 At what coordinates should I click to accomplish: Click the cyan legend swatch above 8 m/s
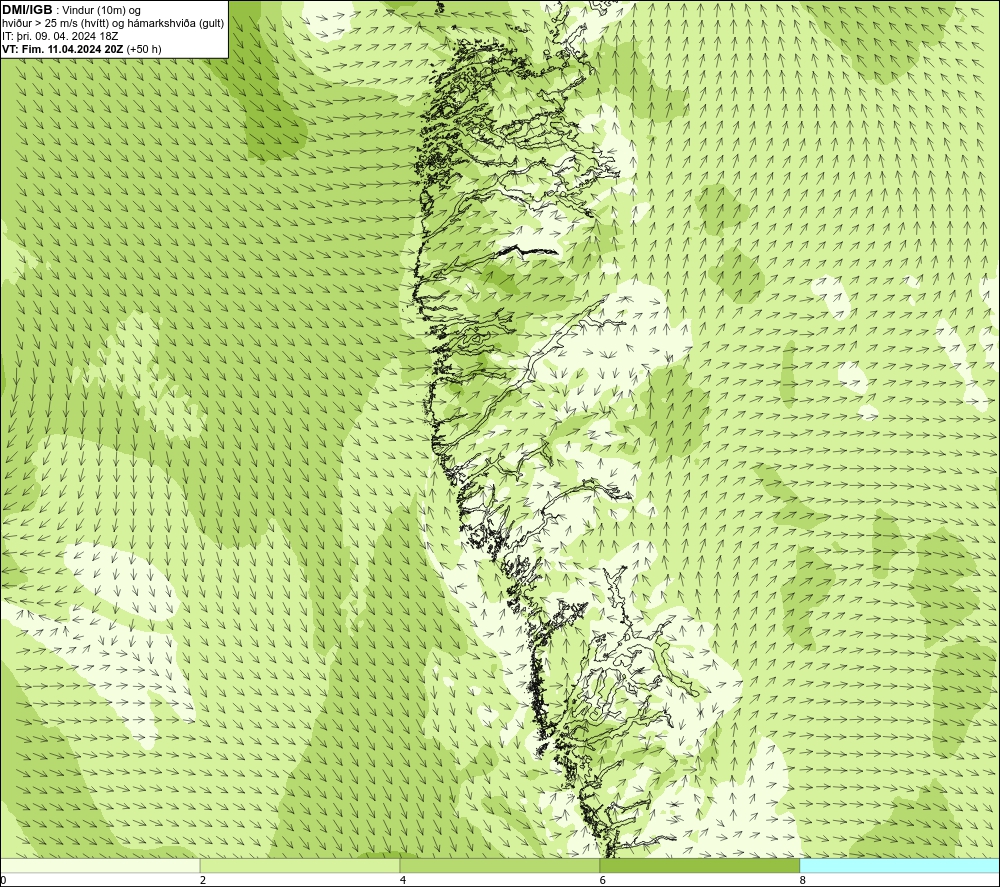click(900, 865)
